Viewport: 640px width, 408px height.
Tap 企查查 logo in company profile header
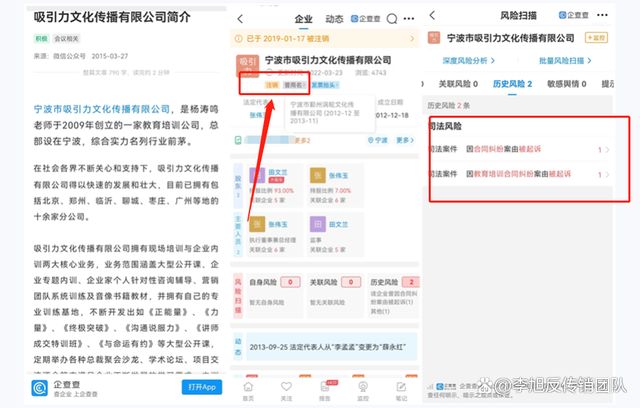coord(365,19)
